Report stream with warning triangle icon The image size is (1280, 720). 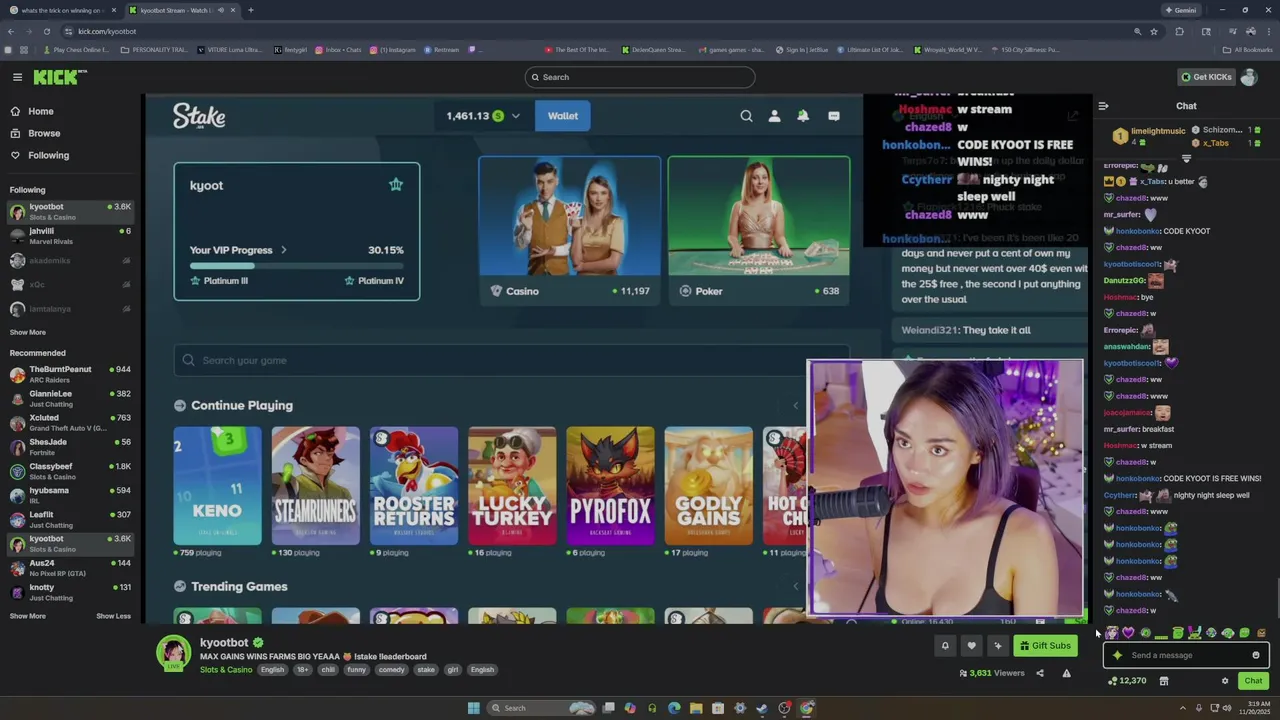click(1066, 673)
